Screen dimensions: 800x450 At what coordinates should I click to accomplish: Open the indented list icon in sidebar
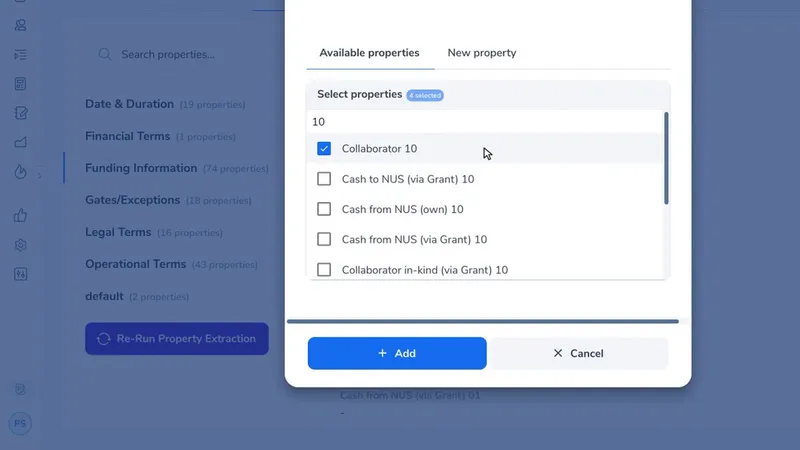click(20, 55)
